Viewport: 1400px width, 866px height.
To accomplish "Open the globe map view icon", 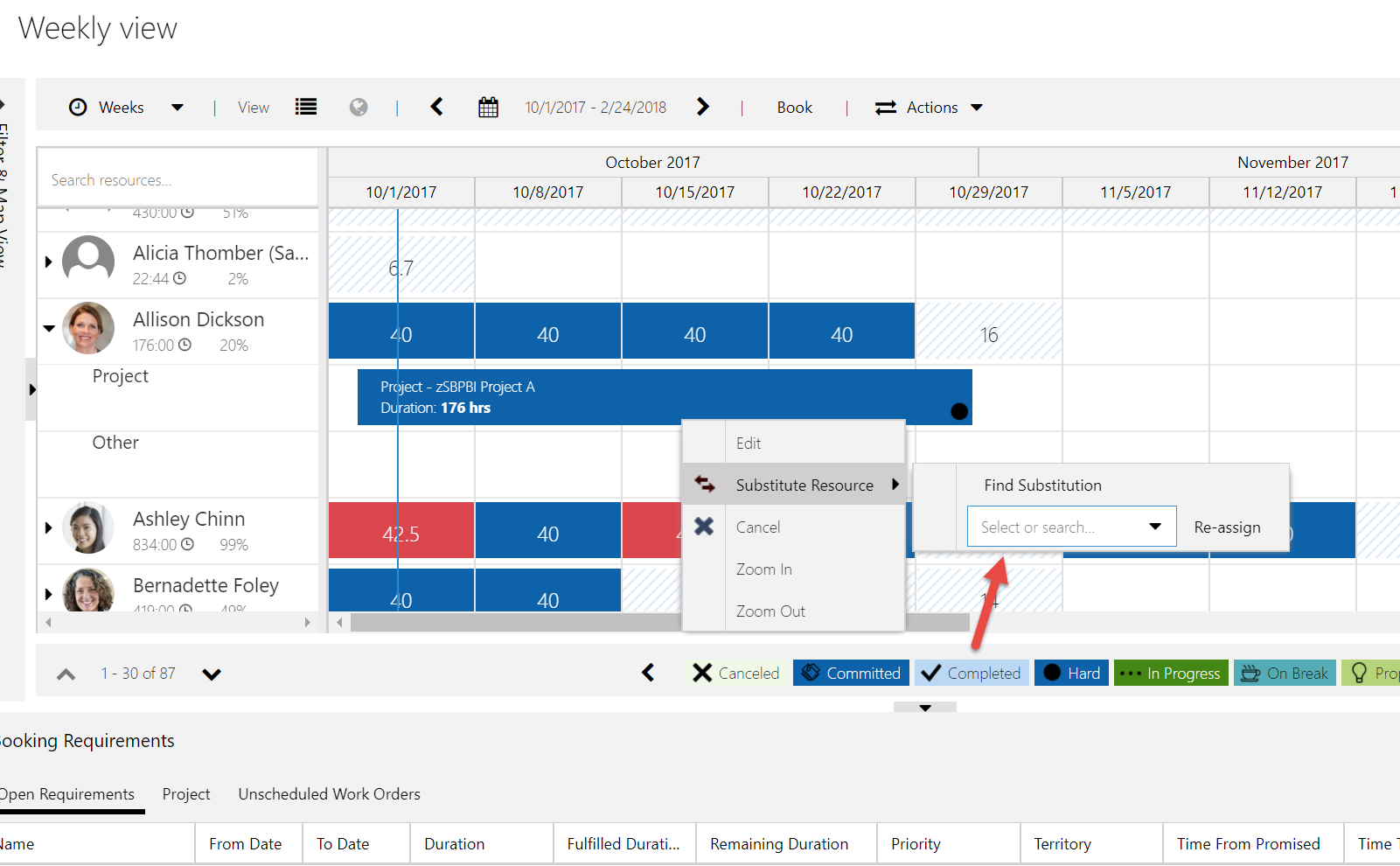I will [x=359, y=107].
